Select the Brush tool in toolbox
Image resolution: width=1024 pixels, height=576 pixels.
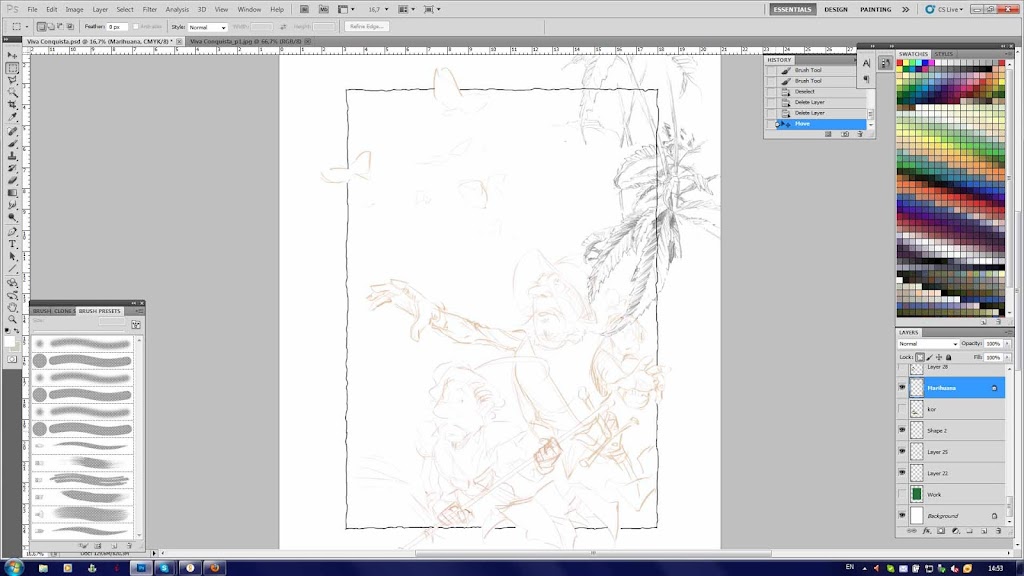pyautogui.click(x=12, y=144)
